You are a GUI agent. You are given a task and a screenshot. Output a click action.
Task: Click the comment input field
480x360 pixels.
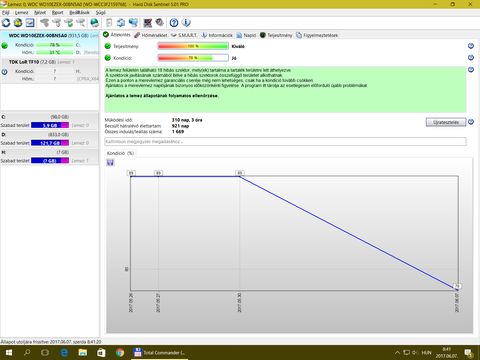(285, 142)
